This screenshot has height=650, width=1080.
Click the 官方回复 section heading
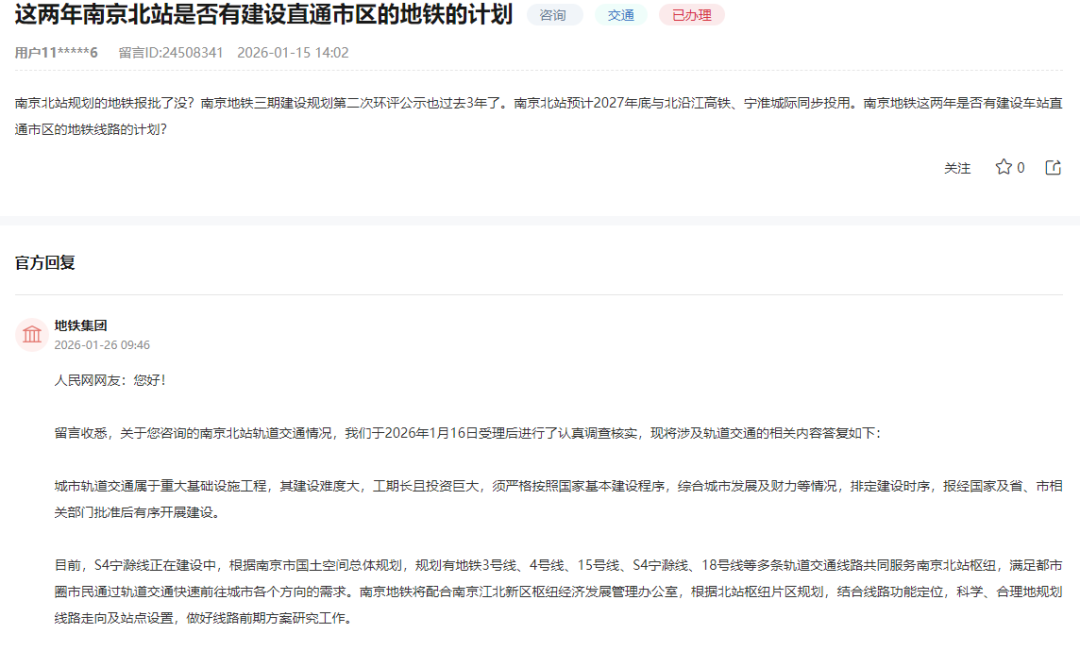(45, 262)
